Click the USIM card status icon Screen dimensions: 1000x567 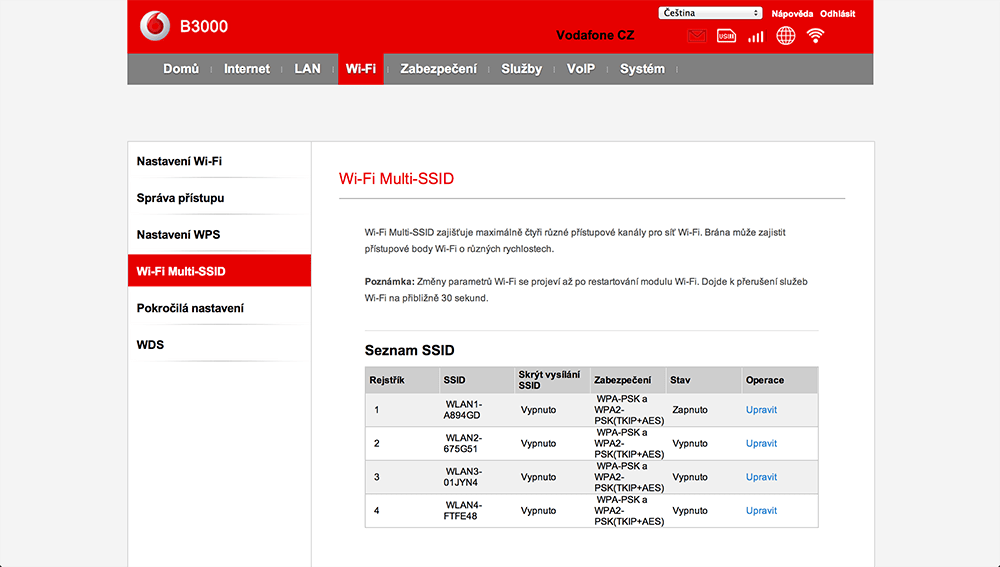(x=726, y=36)
